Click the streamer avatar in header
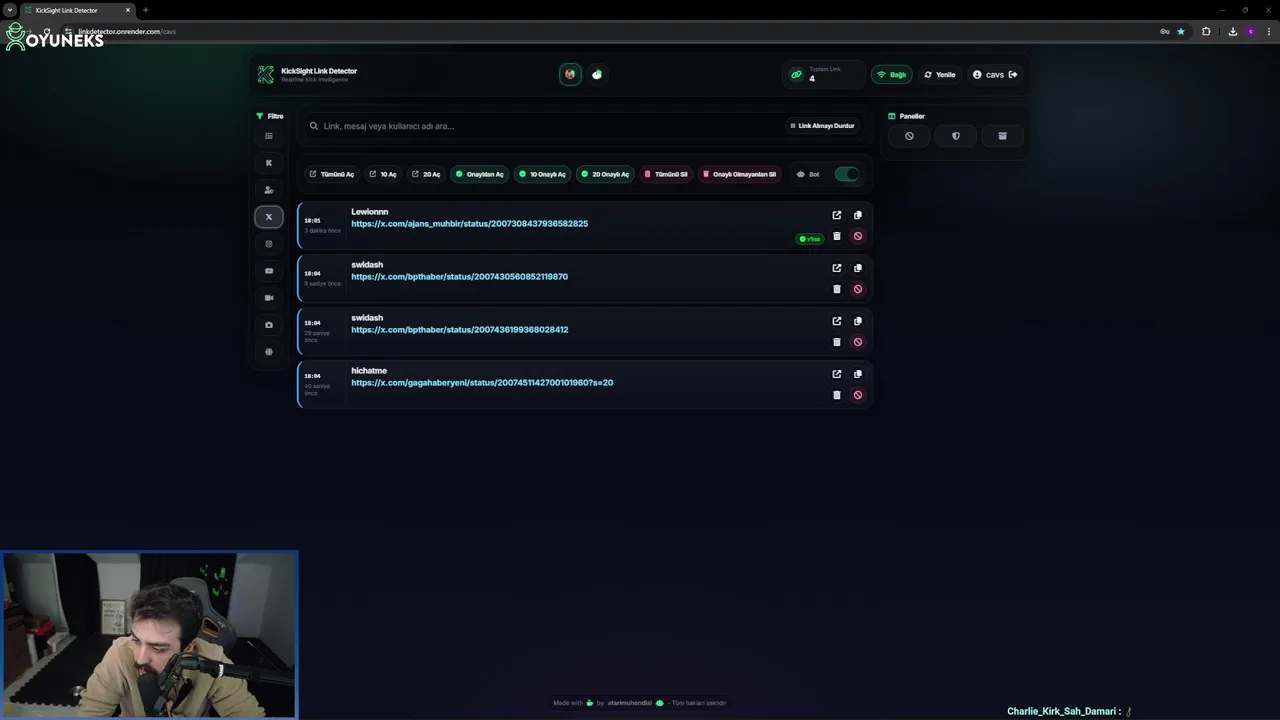The width and height of the screenshot is (1280, 720). (570, 74)
